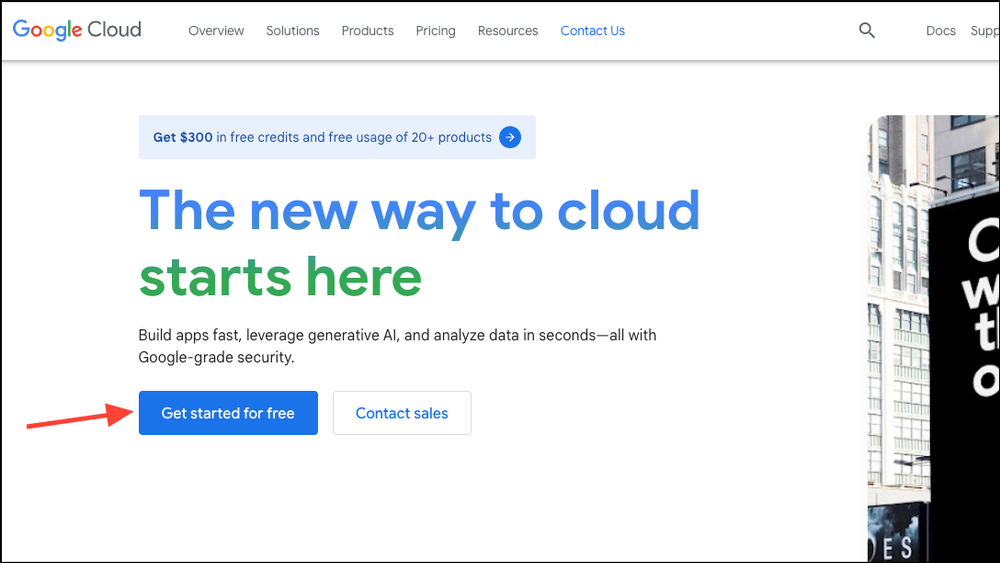Image resolution: width=1000 pixels, height=563 pixels.
Task: Click the headline "The new way to cloud"
Action: pyautogui.click(x=419, y=211)
